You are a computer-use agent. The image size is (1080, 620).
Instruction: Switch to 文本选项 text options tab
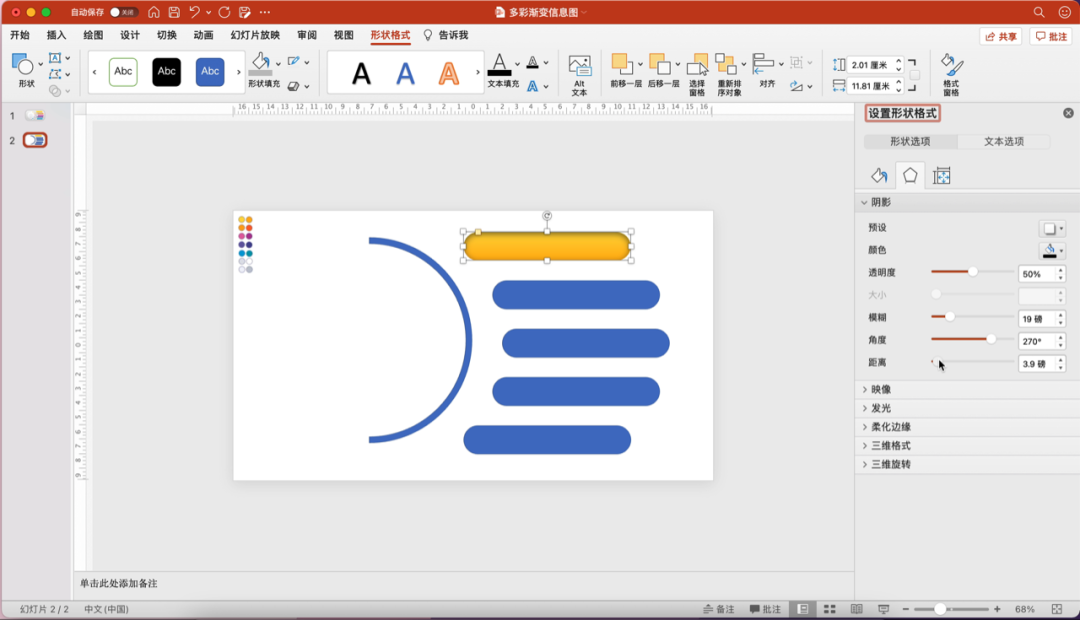(x=1004, y=141)
